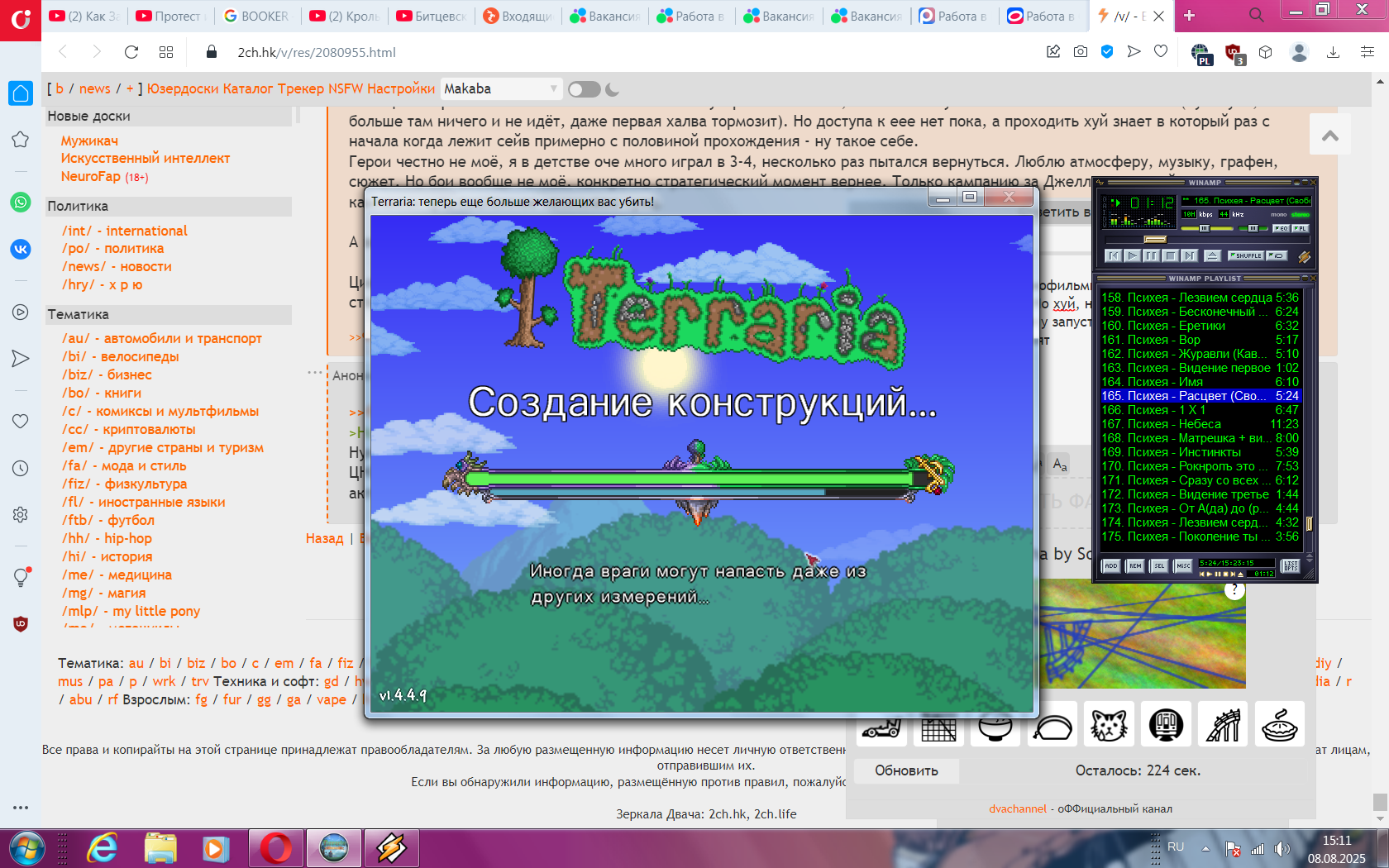Skip to next track in Winamp

click(1190, 255)
